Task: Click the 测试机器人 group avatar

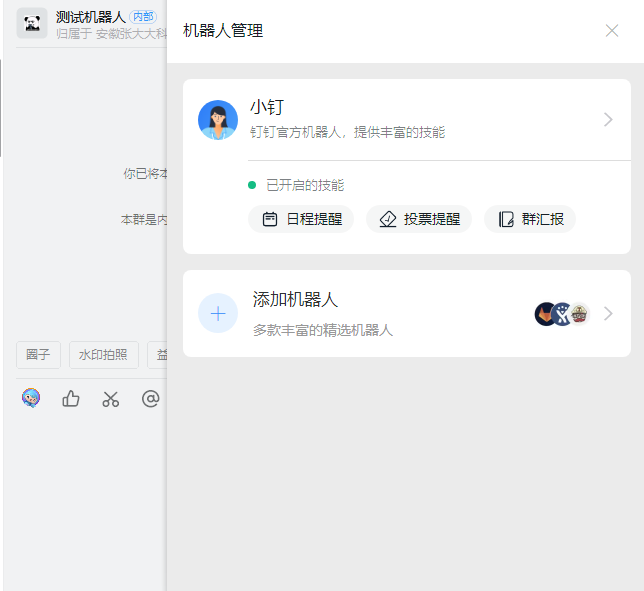Action: pos(32,23)
